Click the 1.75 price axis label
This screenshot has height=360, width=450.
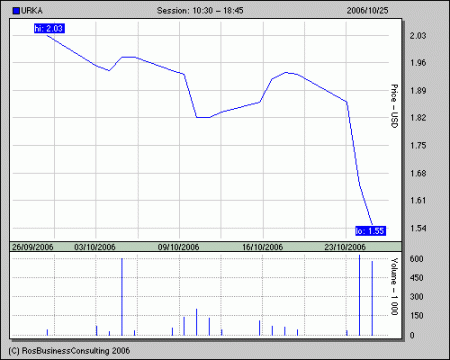tap(418, 145)
